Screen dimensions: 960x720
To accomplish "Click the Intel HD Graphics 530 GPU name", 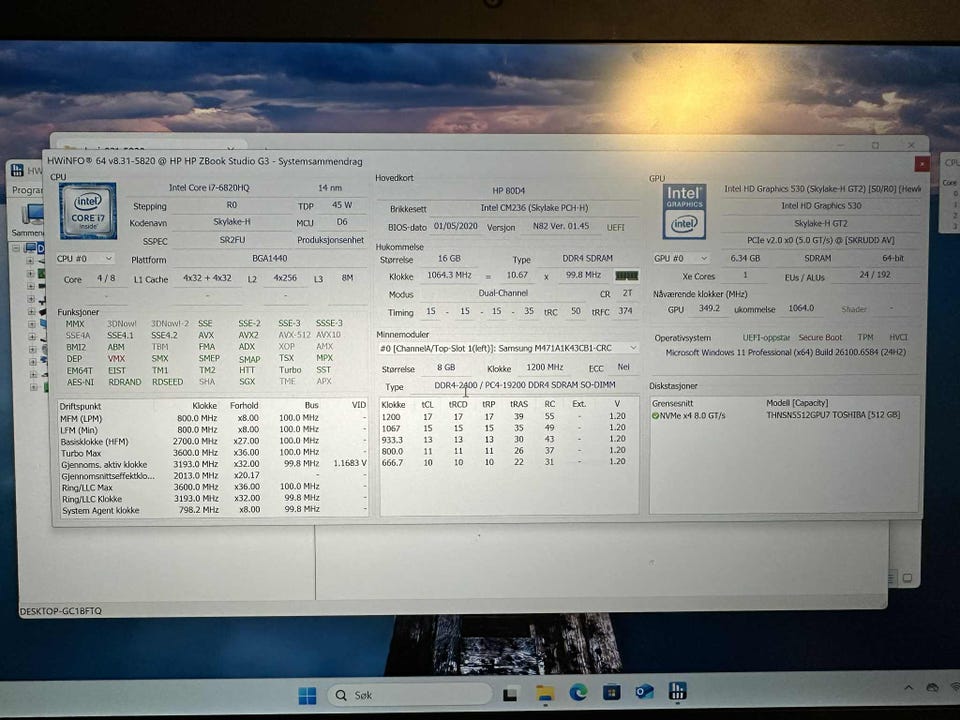I will click(820, 206).
